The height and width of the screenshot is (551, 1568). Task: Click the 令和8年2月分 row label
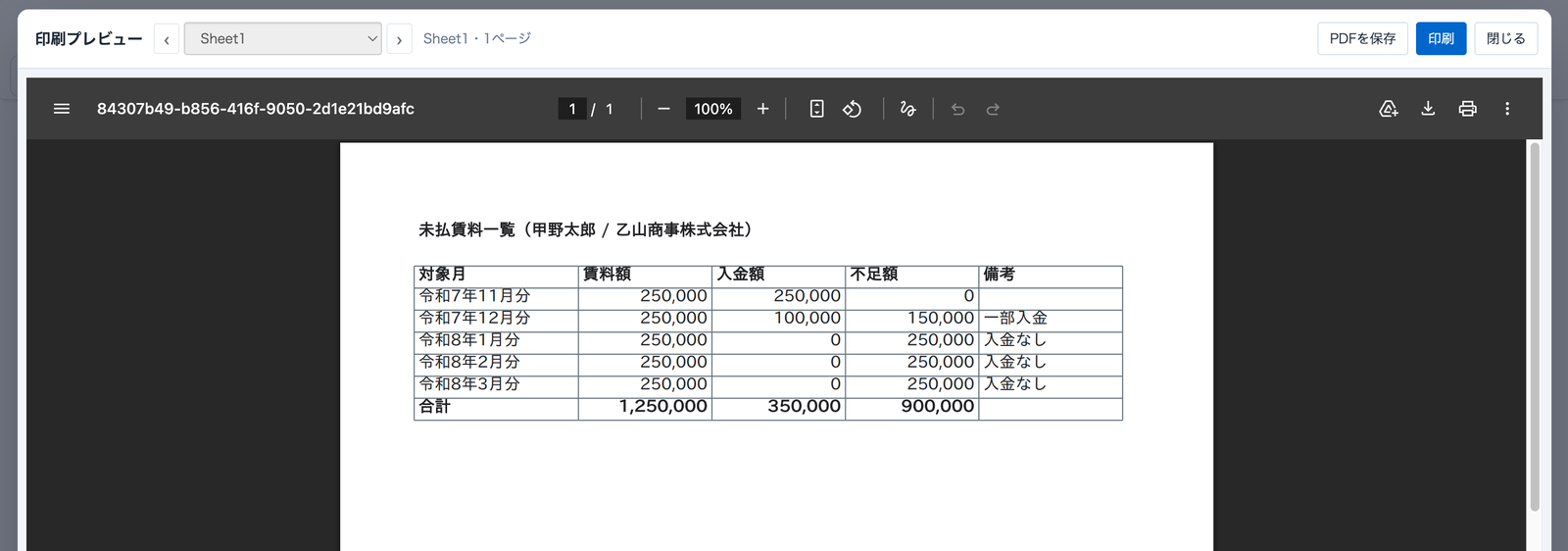coord(469,362)
